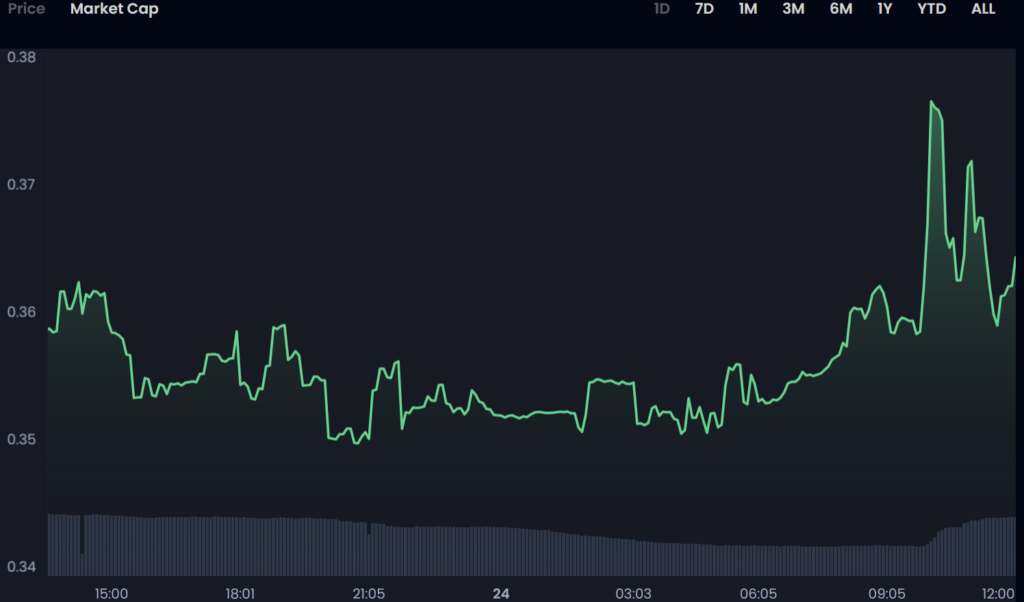Switch to the Price tab
The height and width of the screenshot is (602, 1024).
click(x=26, y=9)
